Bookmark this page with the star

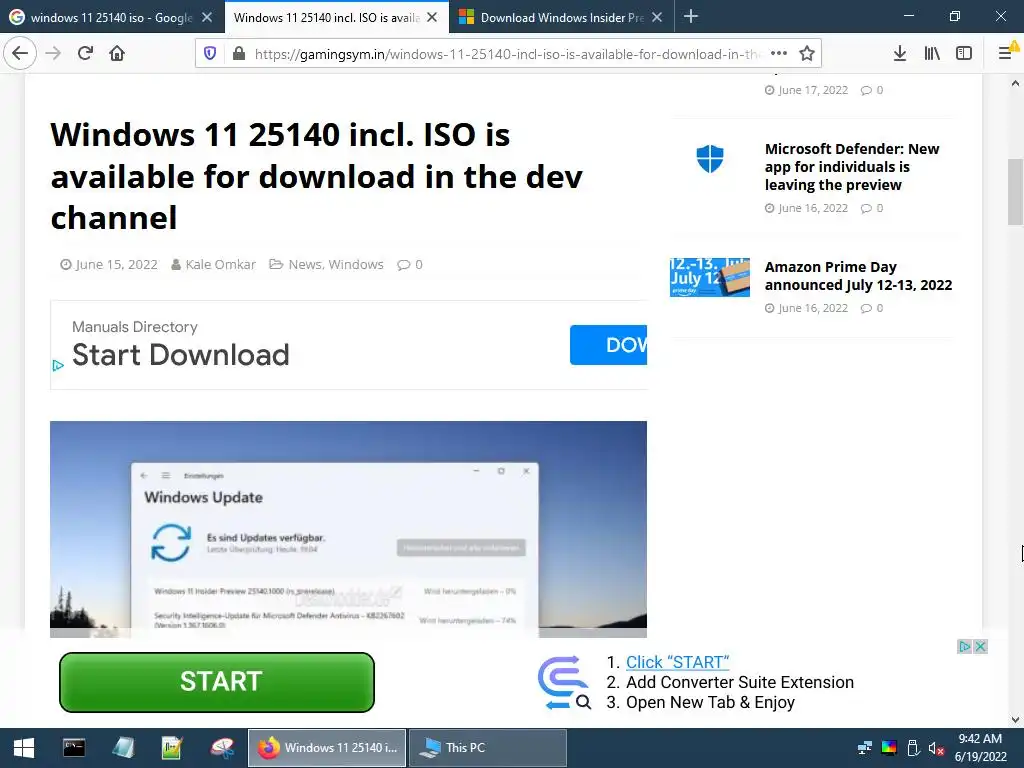[807, 54]
